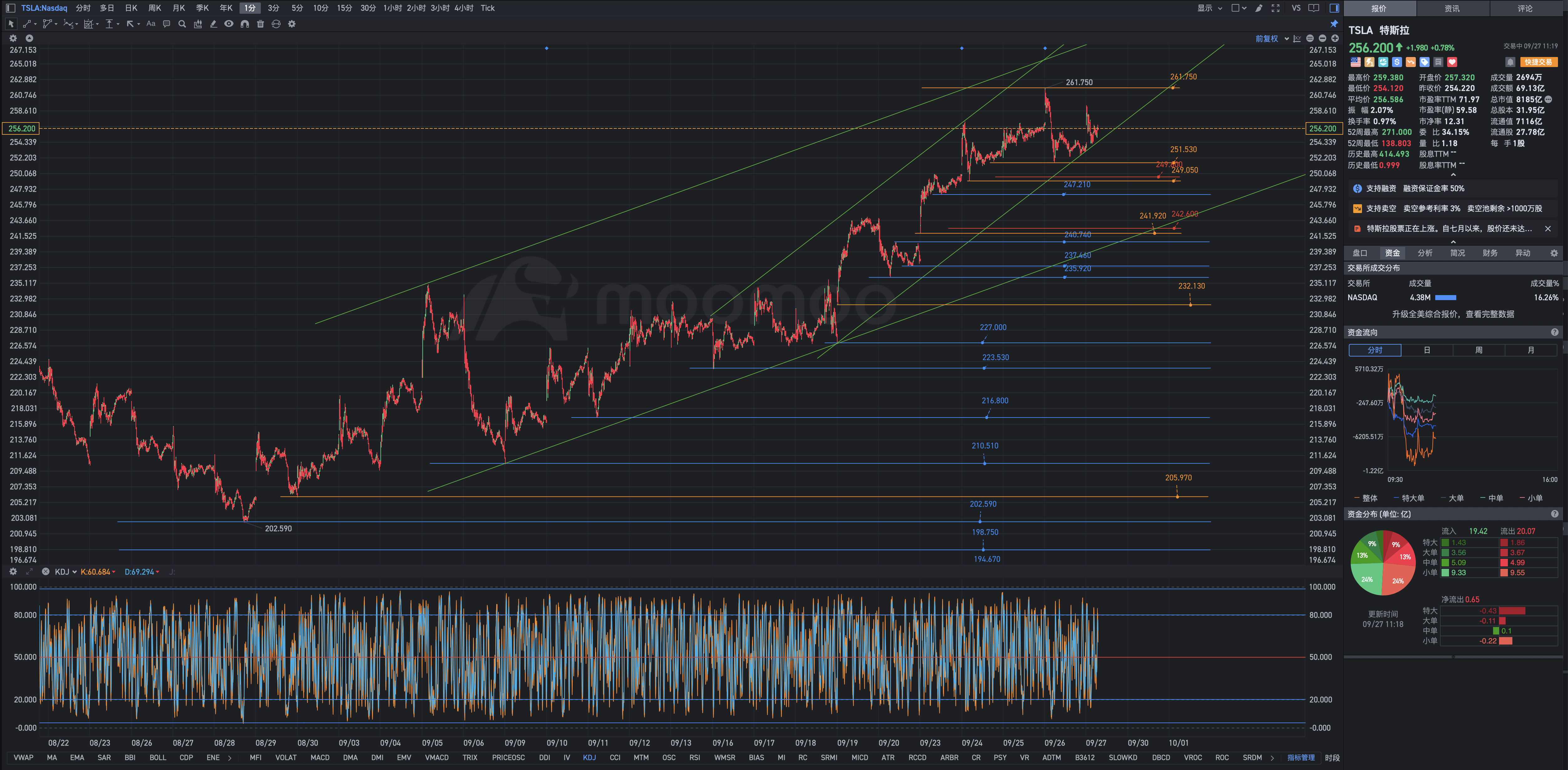1568x770 pixels.
Task: Open 资金流向 help question mark
Action: click(1555, 332)
